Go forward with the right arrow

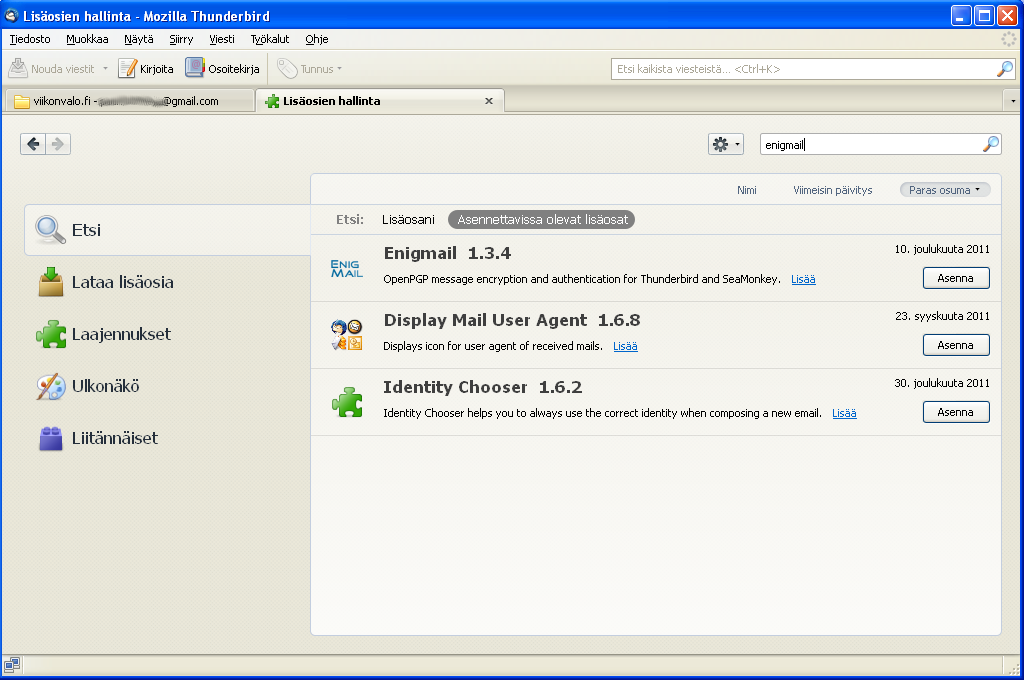point(58,144)
